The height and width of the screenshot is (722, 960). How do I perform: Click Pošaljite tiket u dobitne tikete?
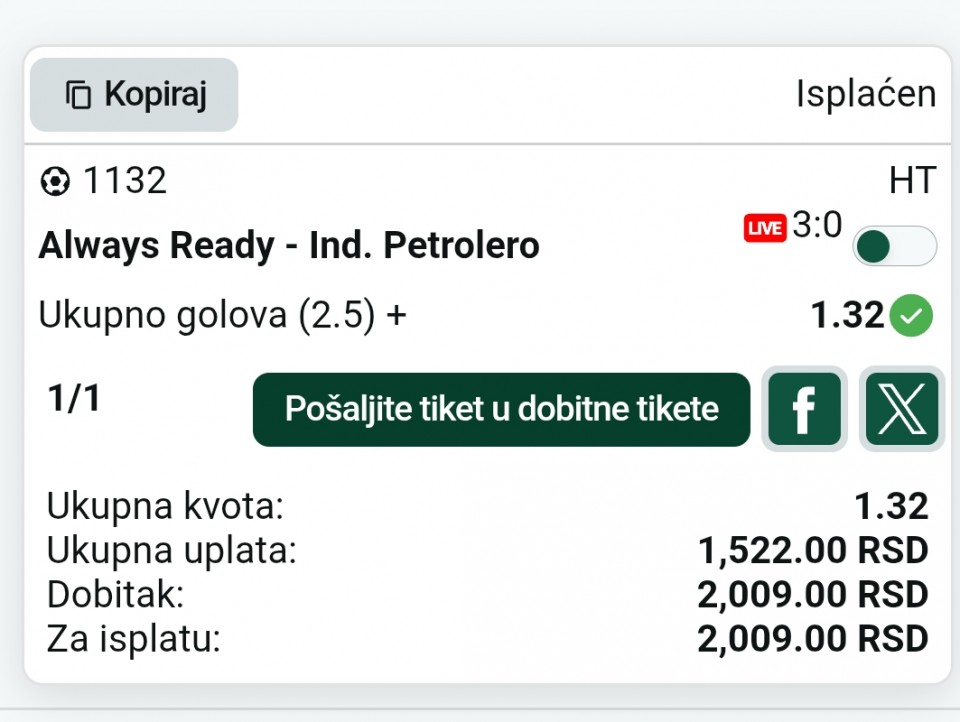[501, 409]
